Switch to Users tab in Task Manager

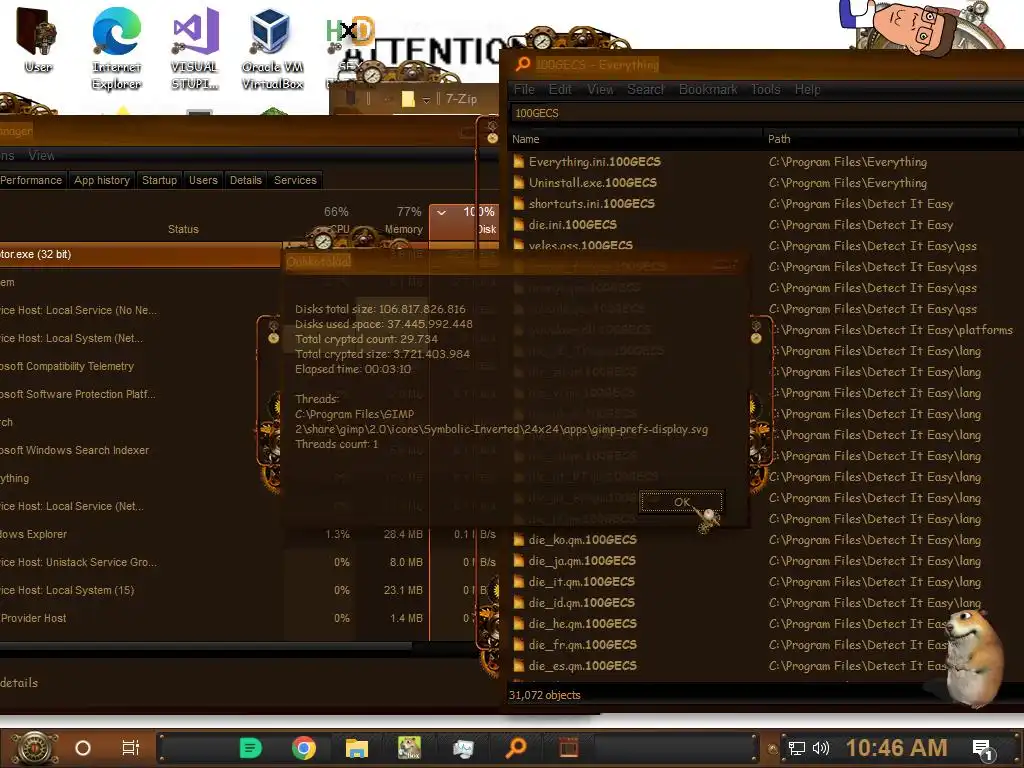click(203, 180)
